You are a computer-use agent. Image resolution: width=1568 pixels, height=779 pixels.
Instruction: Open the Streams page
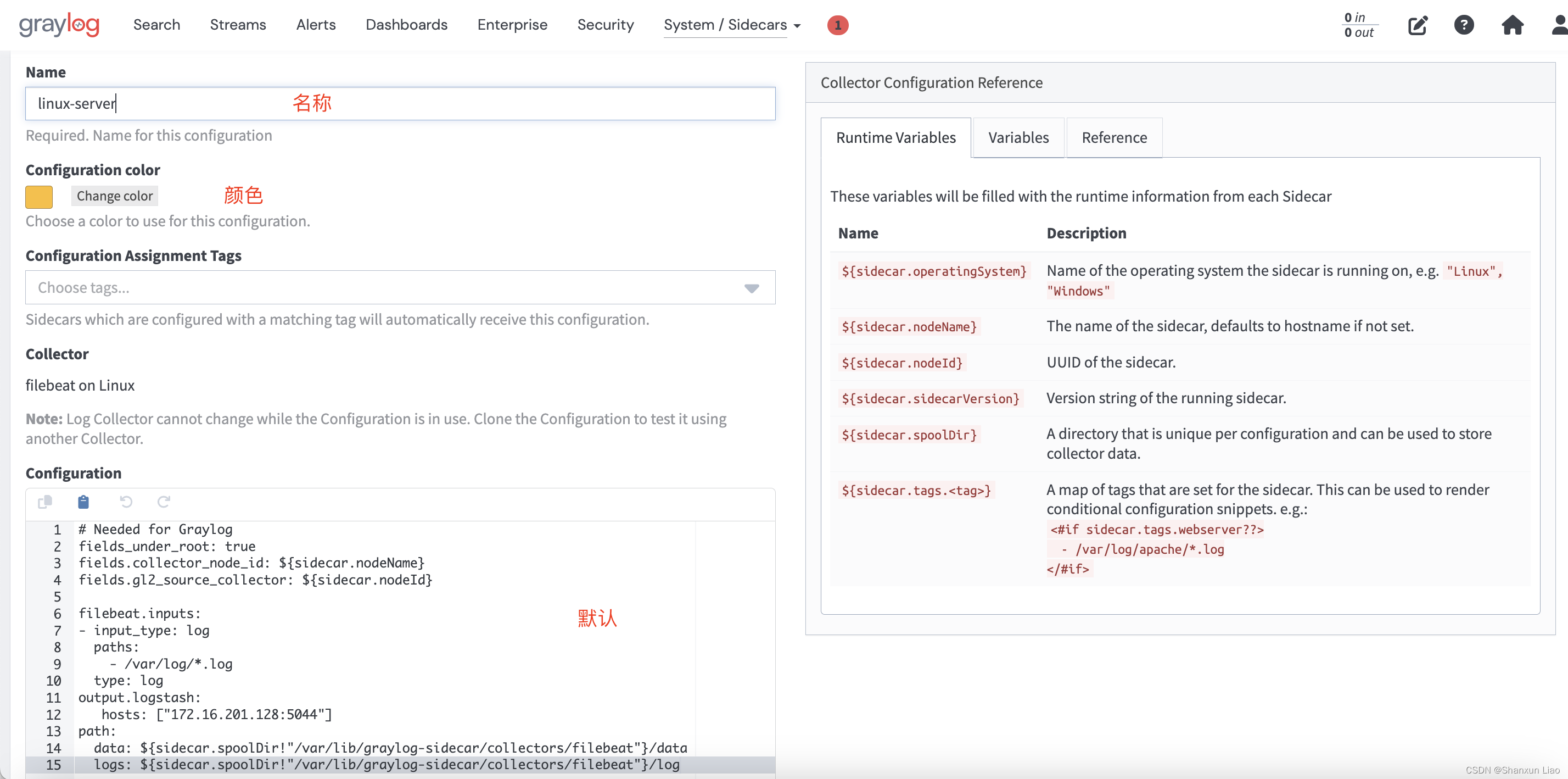[x=238, y=25]
